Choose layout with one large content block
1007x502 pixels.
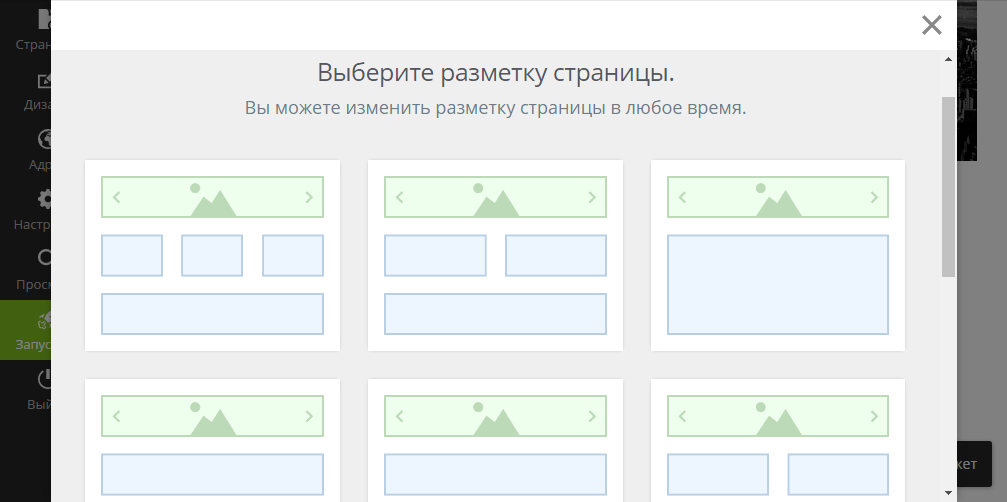tap(778, 255)
